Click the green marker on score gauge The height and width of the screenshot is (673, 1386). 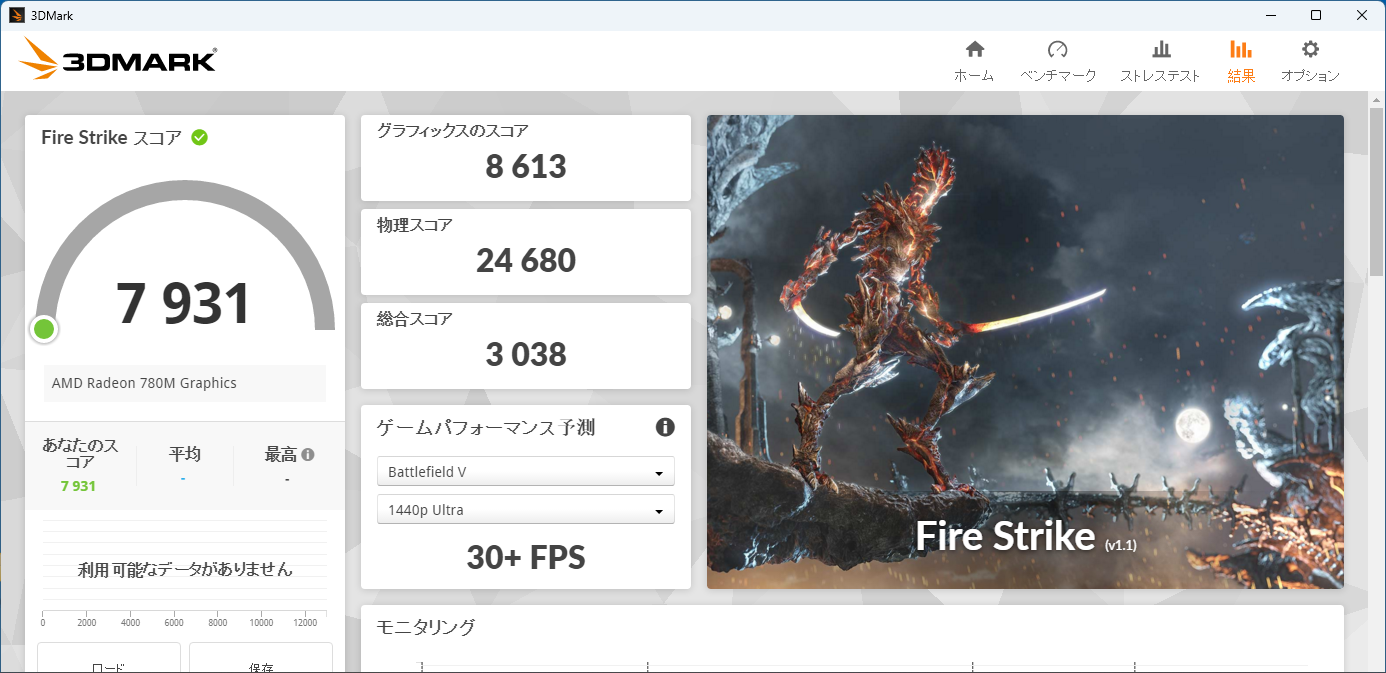44,328
